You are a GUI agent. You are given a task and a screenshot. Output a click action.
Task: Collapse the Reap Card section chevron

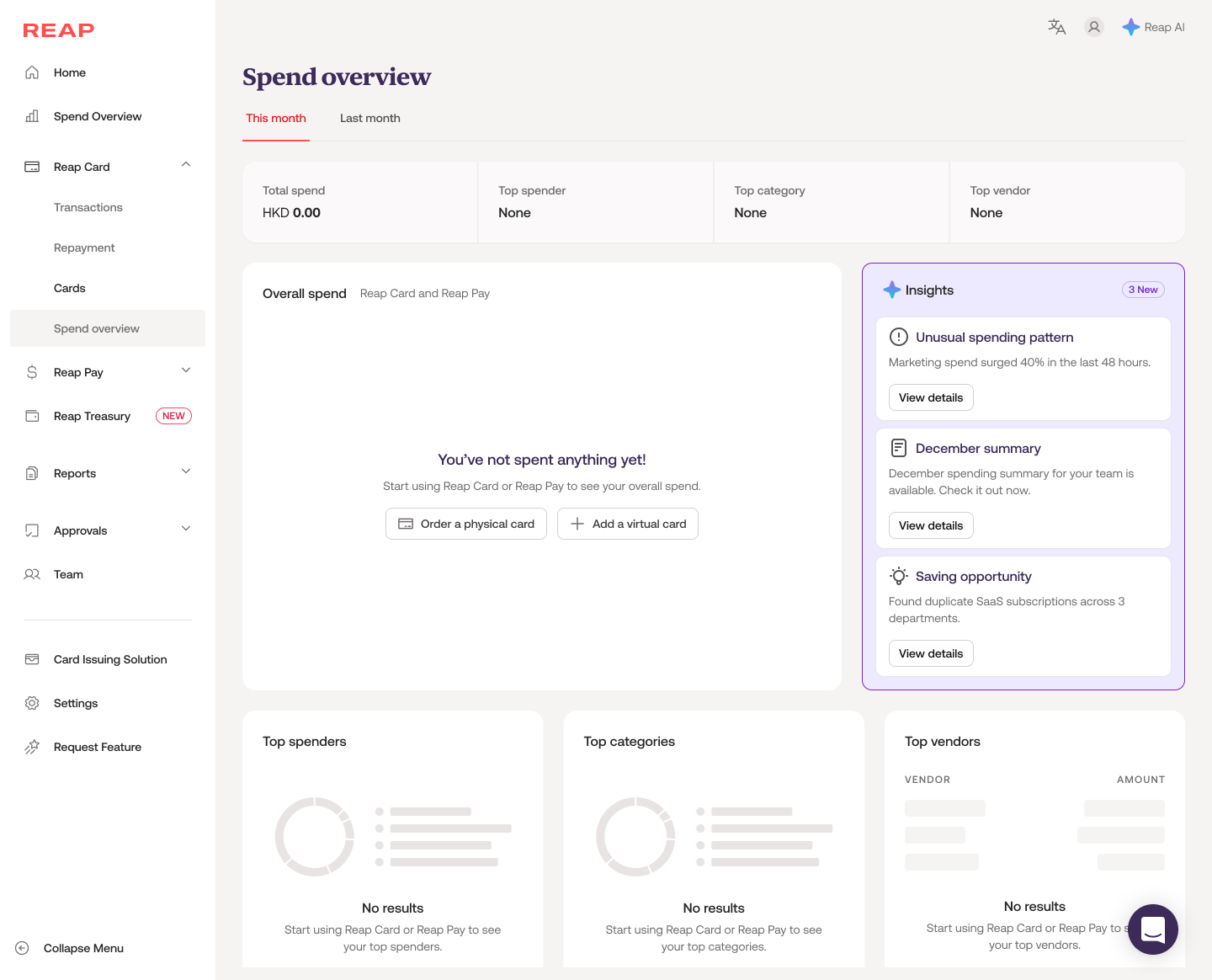pyautogui.click(x=186, y=165)
